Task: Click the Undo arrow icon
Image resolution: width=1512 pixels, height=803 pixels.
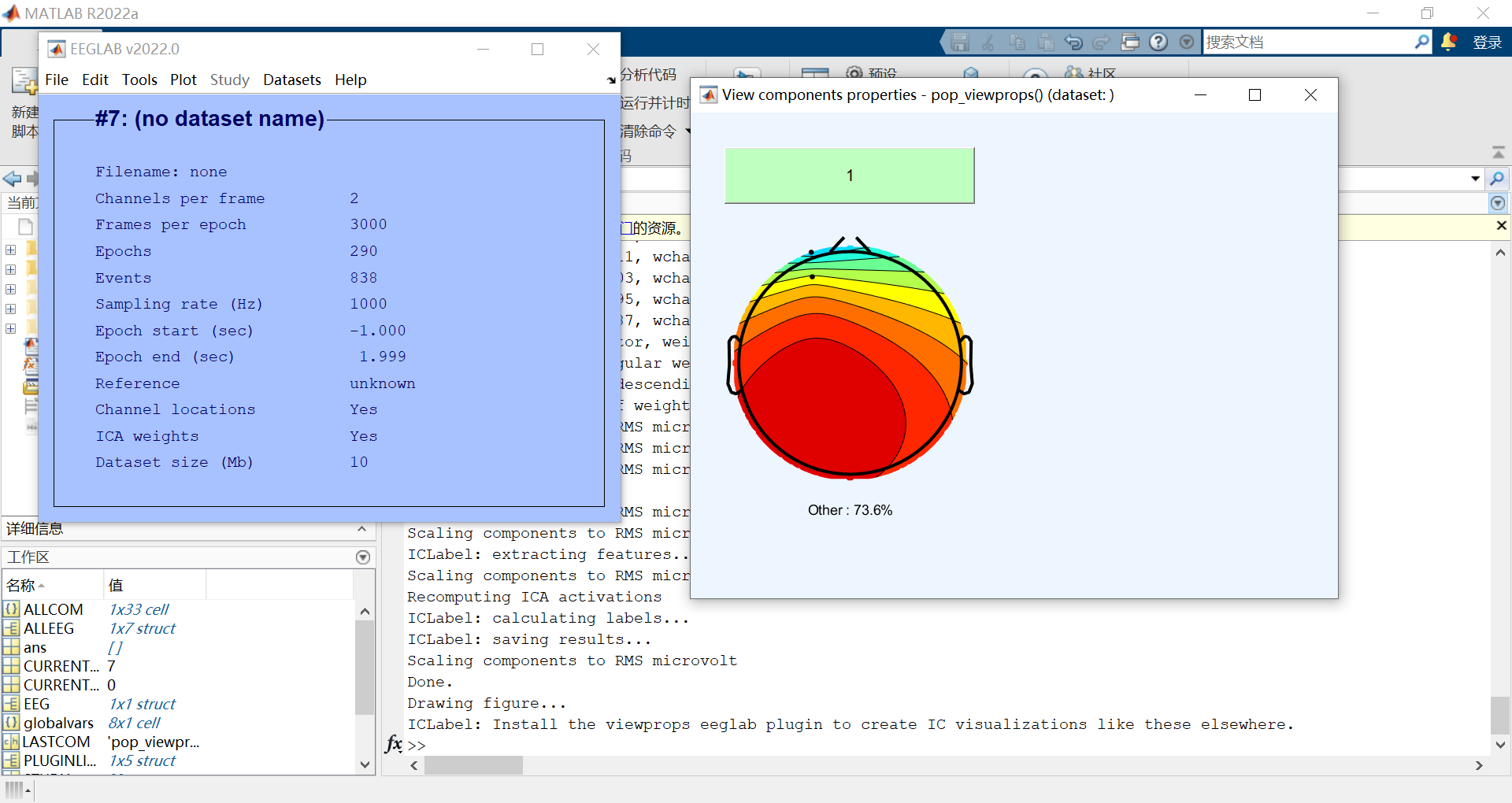Action: [1073, 43]
